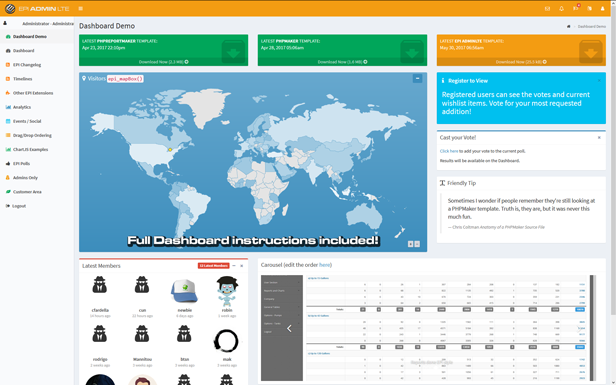Screen dimensions: 616x385
Task: Collapse the Visitors map panel with the minus button
Action: (417, 78)
